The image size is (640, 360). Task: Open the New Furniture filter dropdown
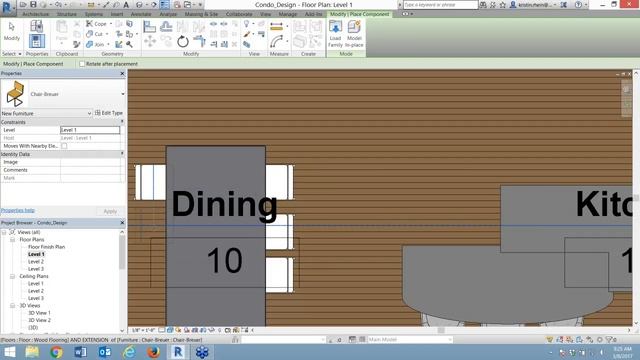(89, 113)
